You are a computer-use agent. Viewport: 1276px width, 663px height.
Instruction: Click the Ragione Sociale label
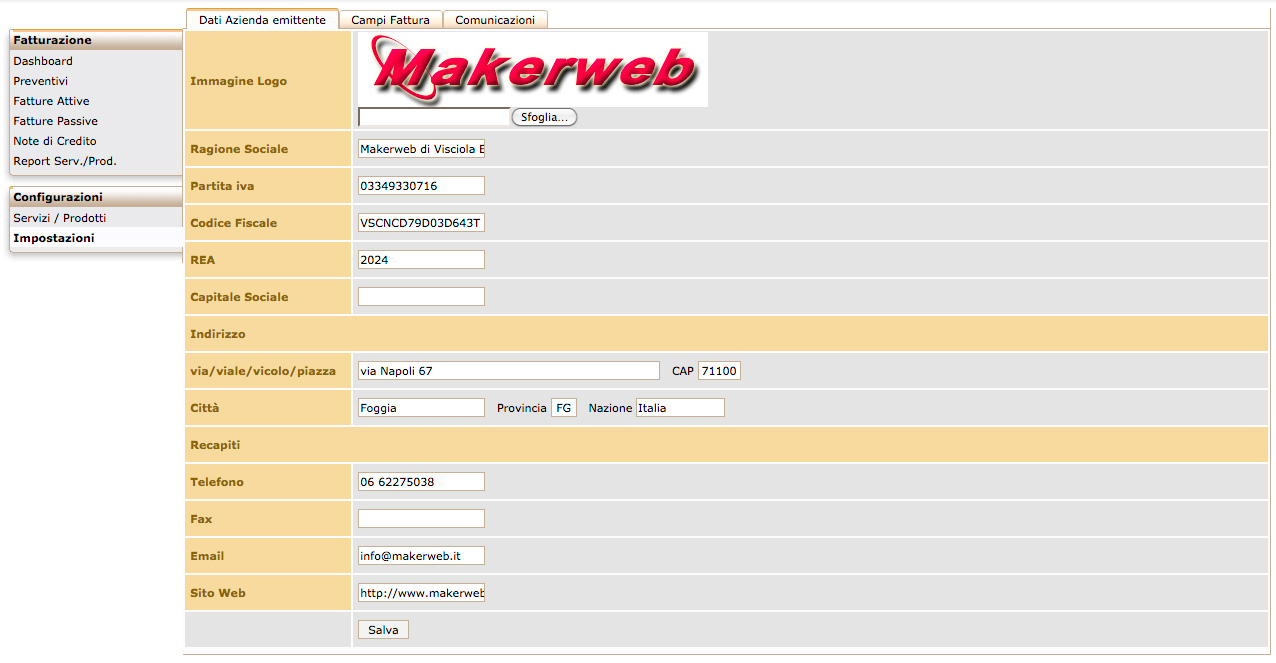pos(239,149)
